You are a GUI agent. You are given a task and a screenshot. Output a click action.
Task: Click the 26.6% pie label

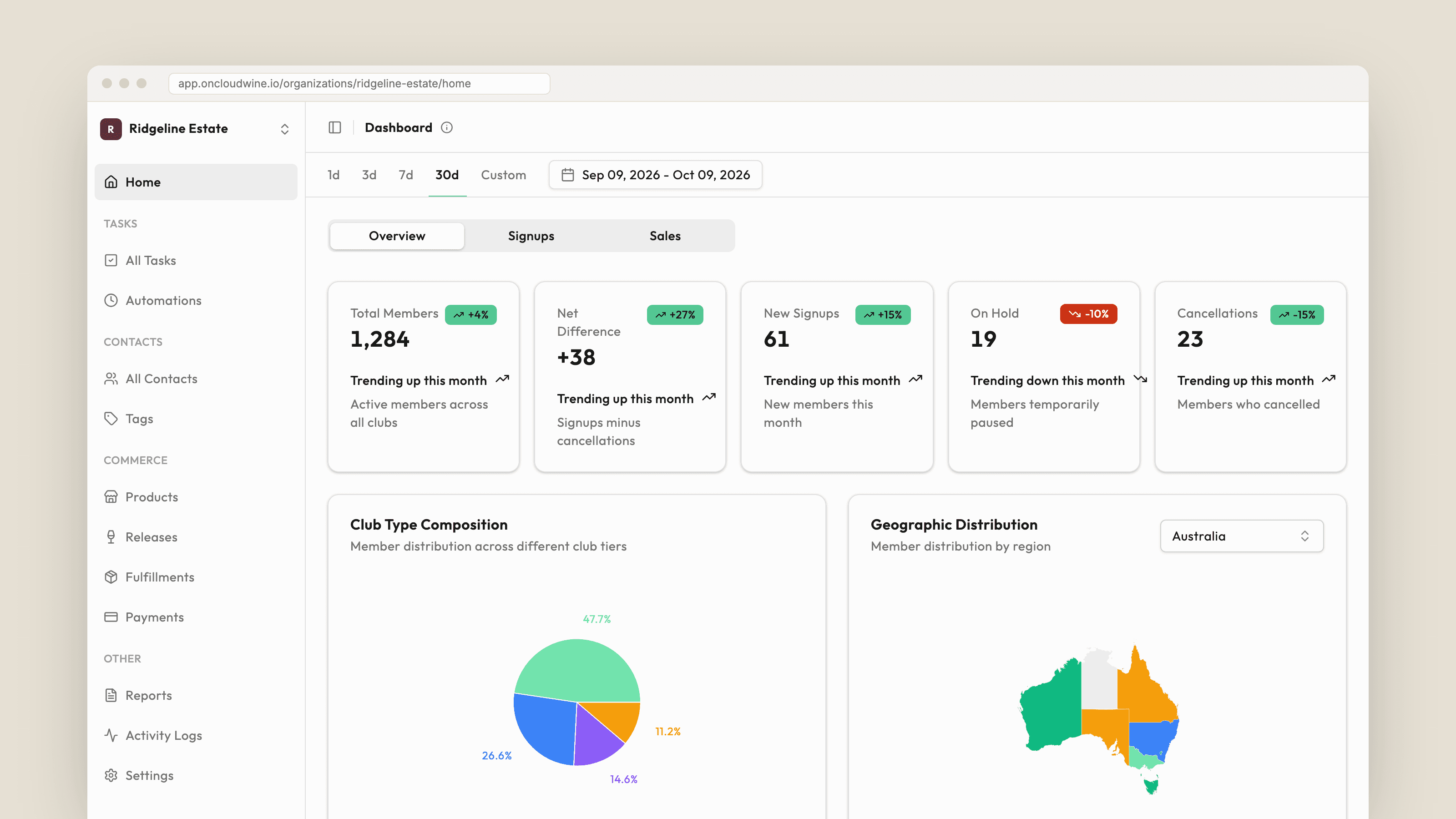click(x=497, y=756)
